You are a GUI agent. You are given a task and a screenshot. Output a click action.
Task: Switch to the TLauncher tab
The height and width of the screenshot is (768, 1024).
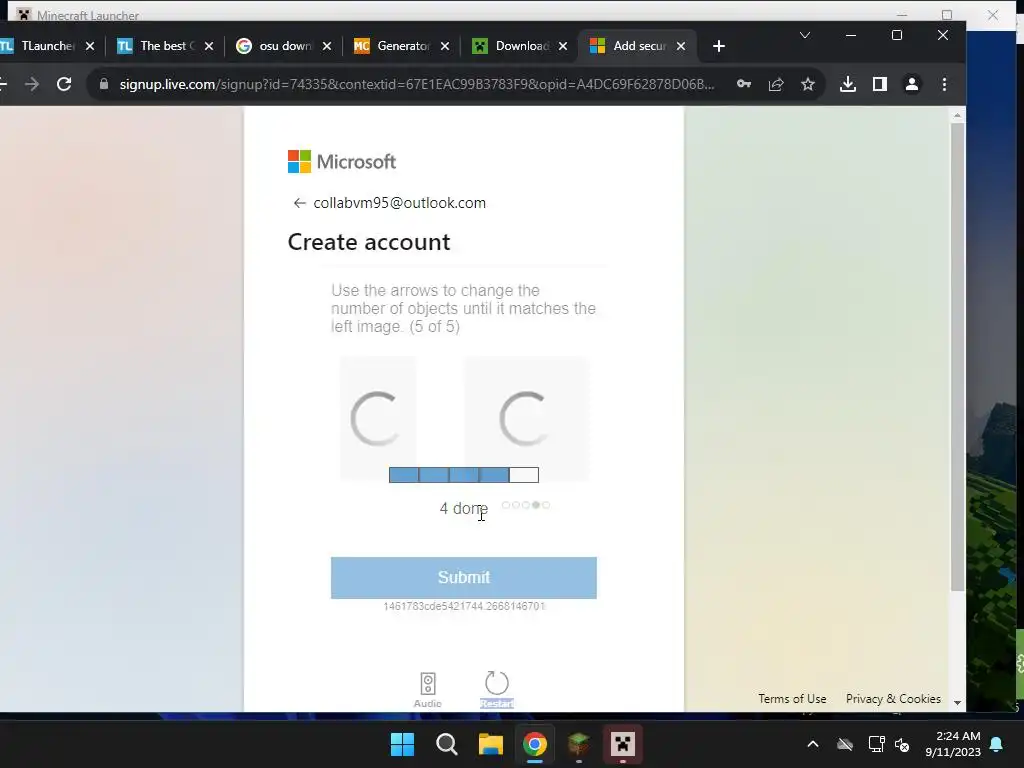[48, 46]
